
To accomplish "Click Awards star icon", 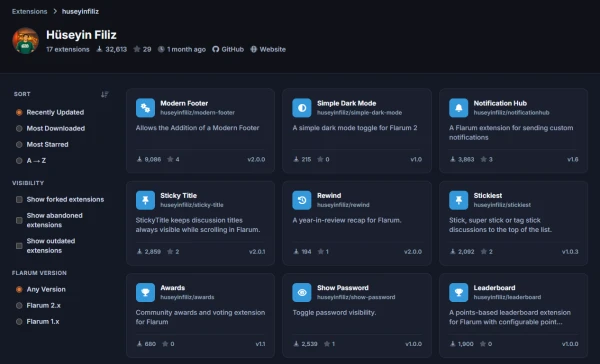I will (165, 344).
